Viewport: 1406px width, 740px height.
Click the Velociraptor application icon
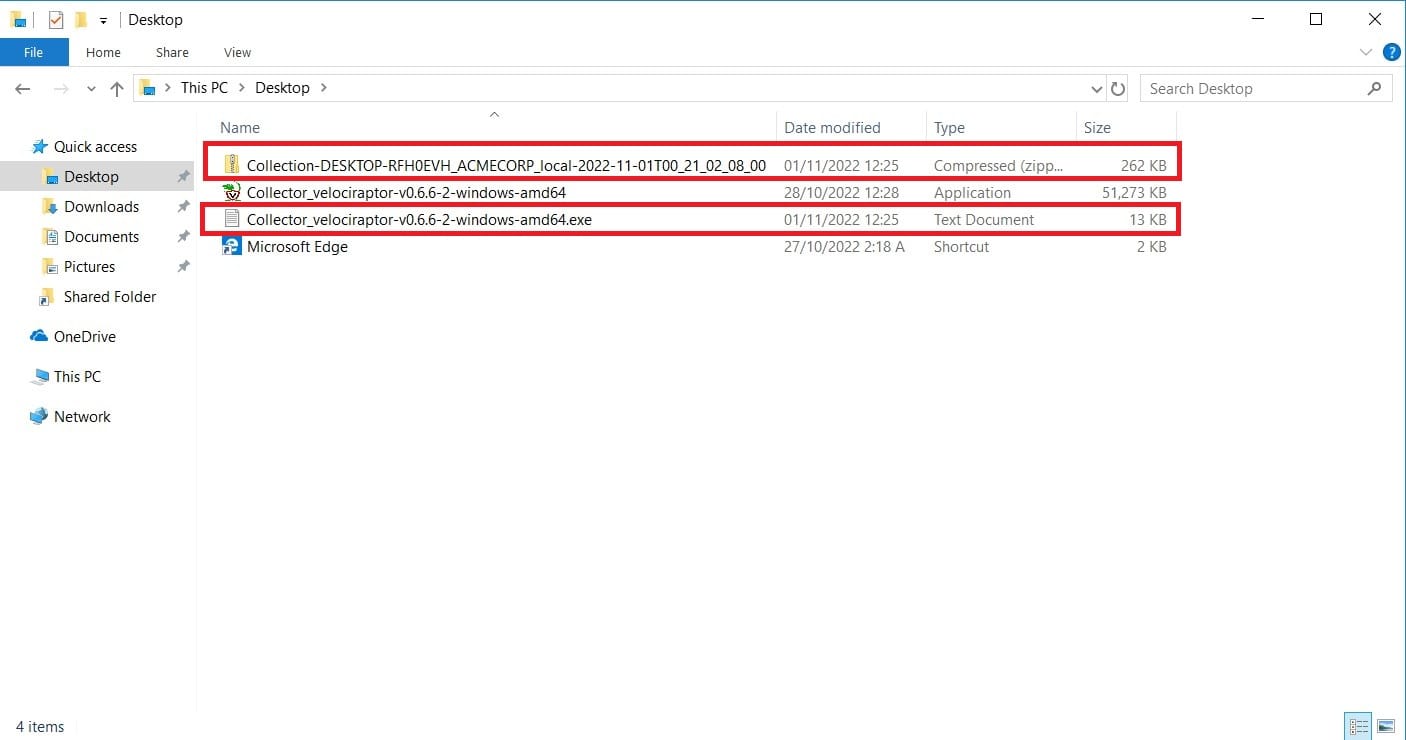(x=232, y=192)
